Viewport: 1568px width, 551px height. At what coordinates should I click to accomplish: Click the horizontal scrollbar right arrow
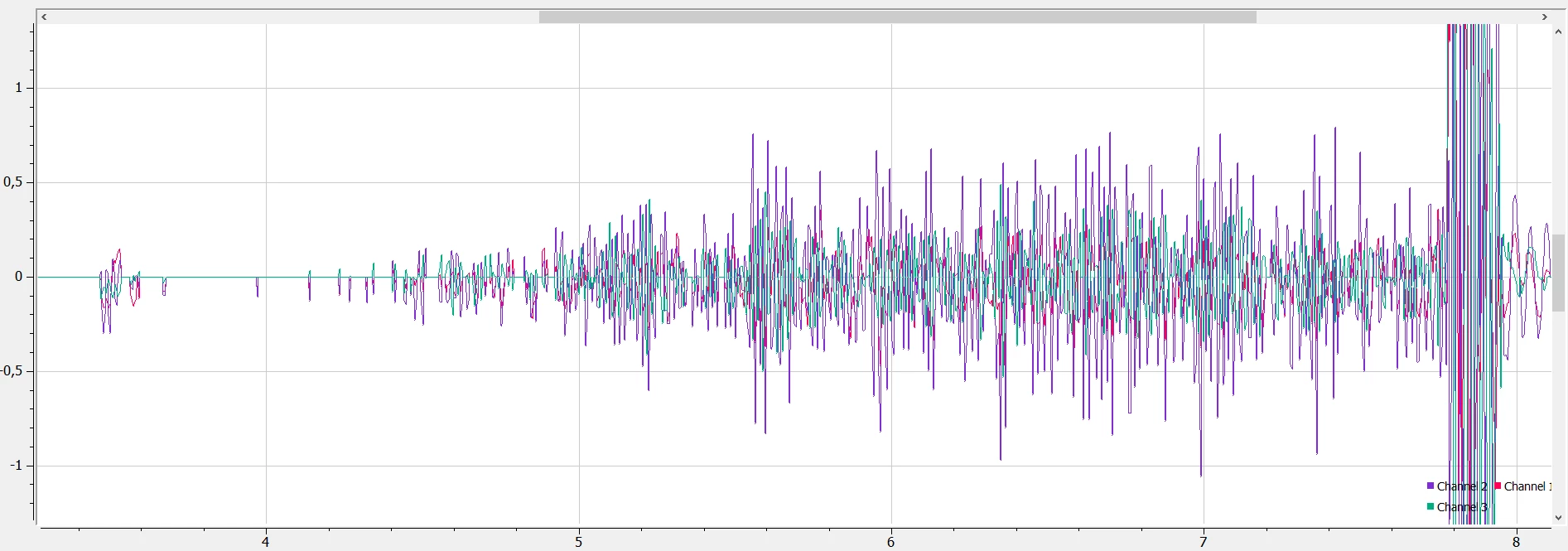tap(1545, 17)
